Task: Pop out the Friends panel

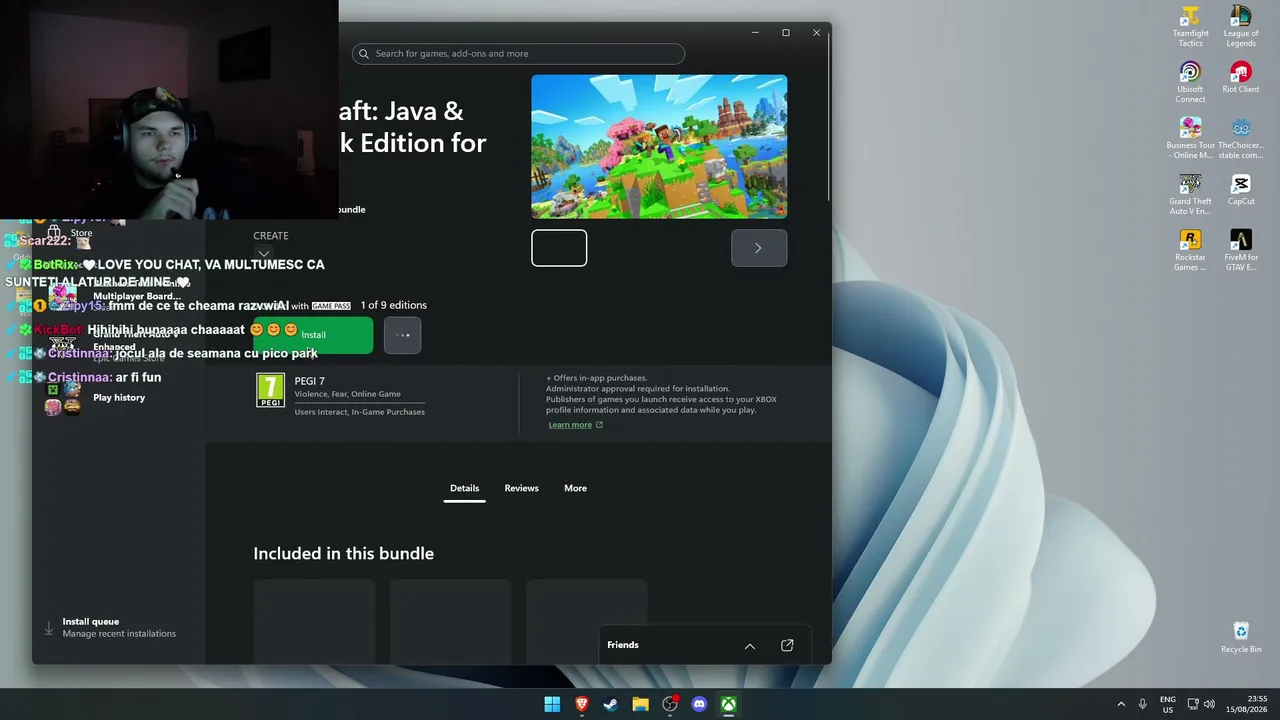Action: pyautogui.click(x=787, y=645)
